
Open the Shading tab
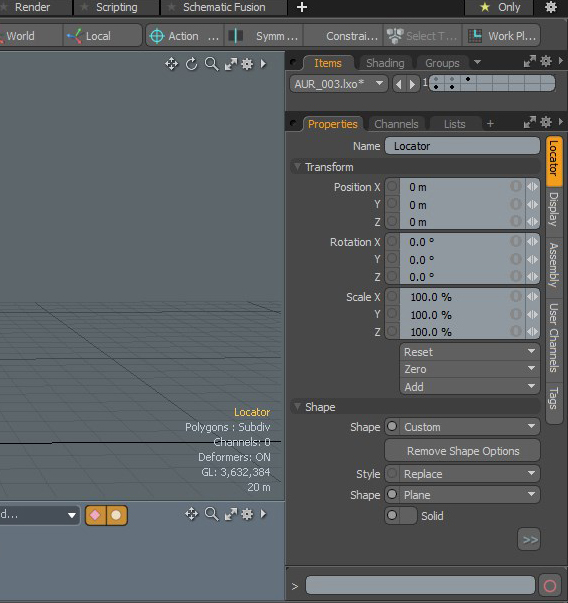click(x=385, y=63)
